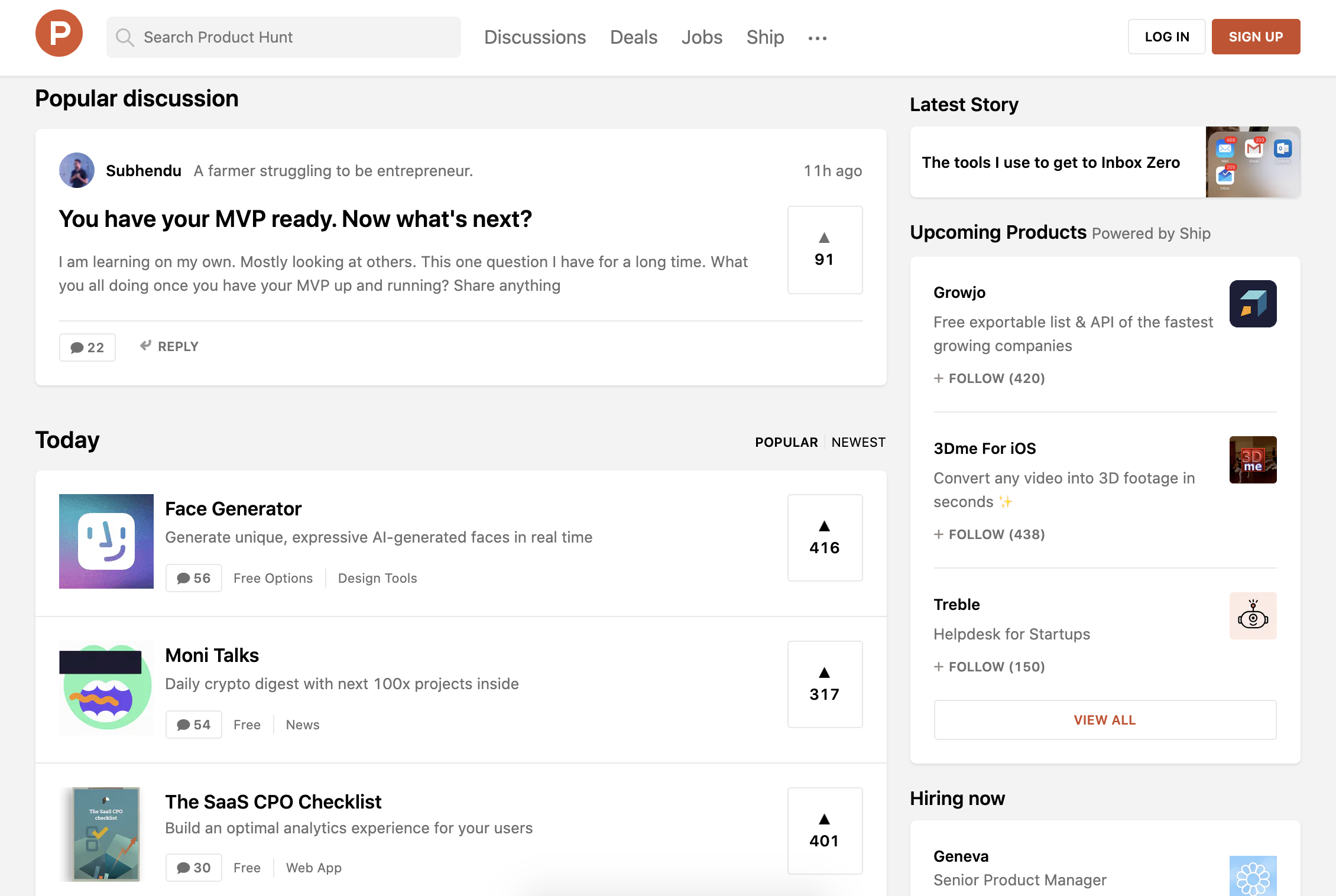Image resolution: width=1336 pixels, height=896 pixels.
Task: Open the Growjo product title
Action: pos(959,293)
